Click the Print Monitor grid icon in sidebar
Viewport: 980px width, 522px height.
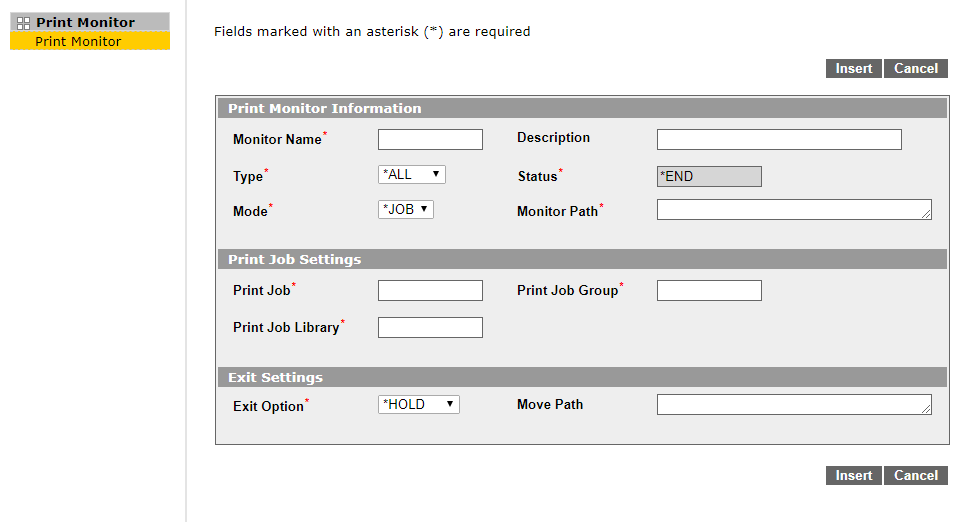coord(24,22)
